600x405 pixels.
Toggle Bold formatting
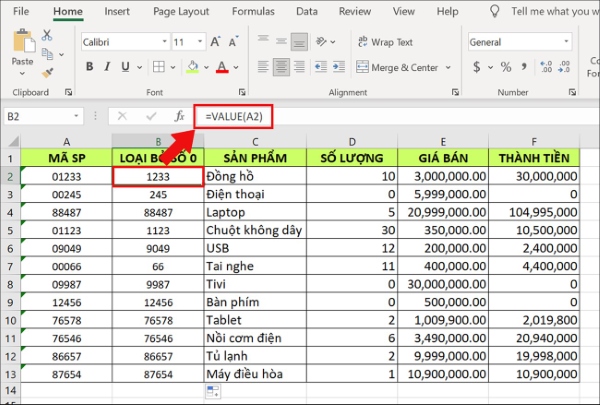click(x=90, y=67)
